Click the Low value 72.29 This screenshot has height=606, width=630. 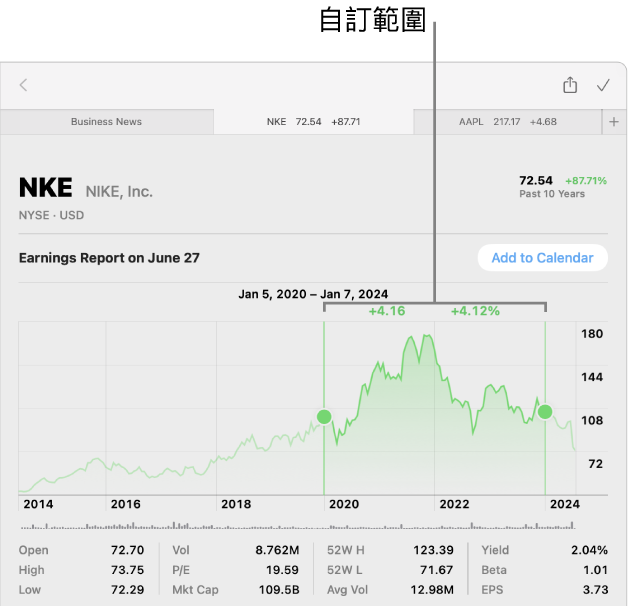pyautogui.click(x=127, y=590)
